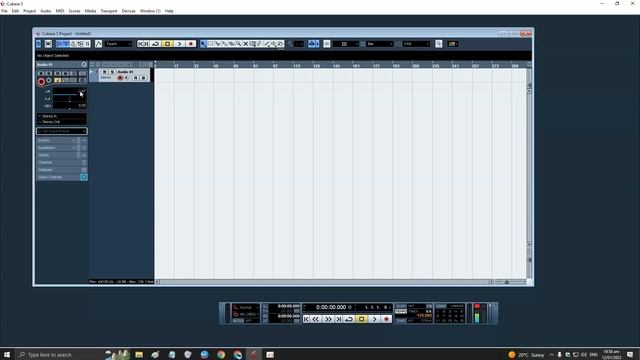Open the Devices menu
Image resolution: width=640 pixels, height=360 pixels.
129,11
